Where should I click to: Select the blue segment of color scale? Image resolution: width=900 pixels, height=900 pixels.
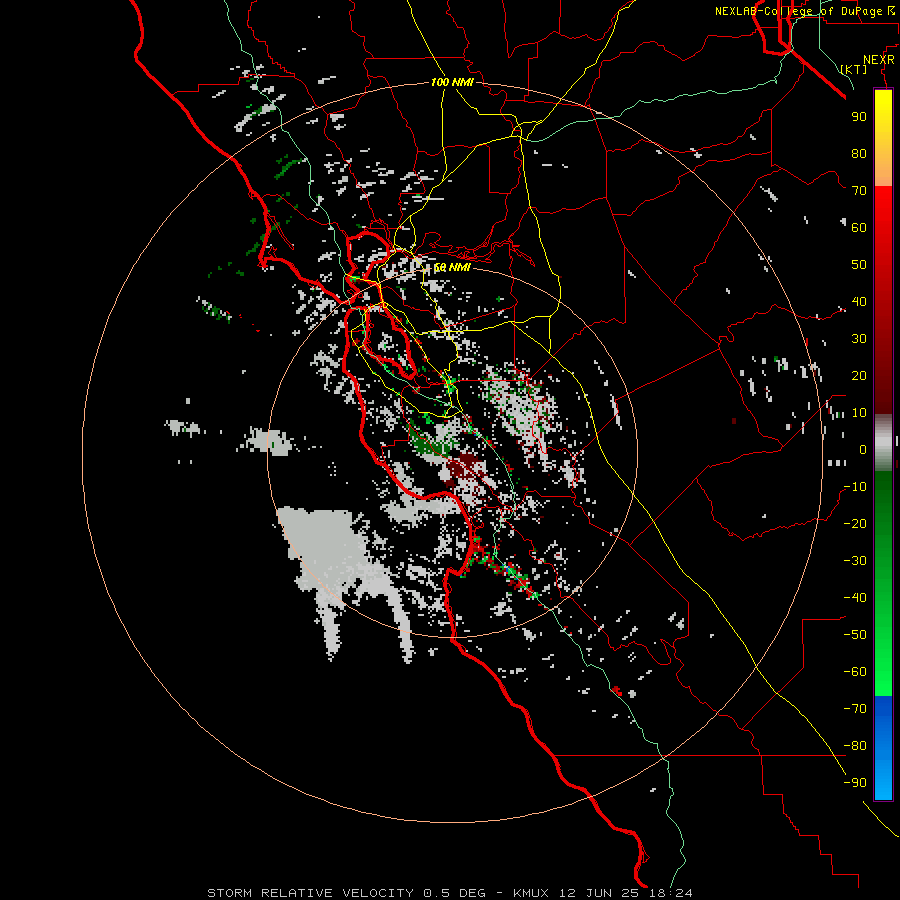click(x=883, y=747)
